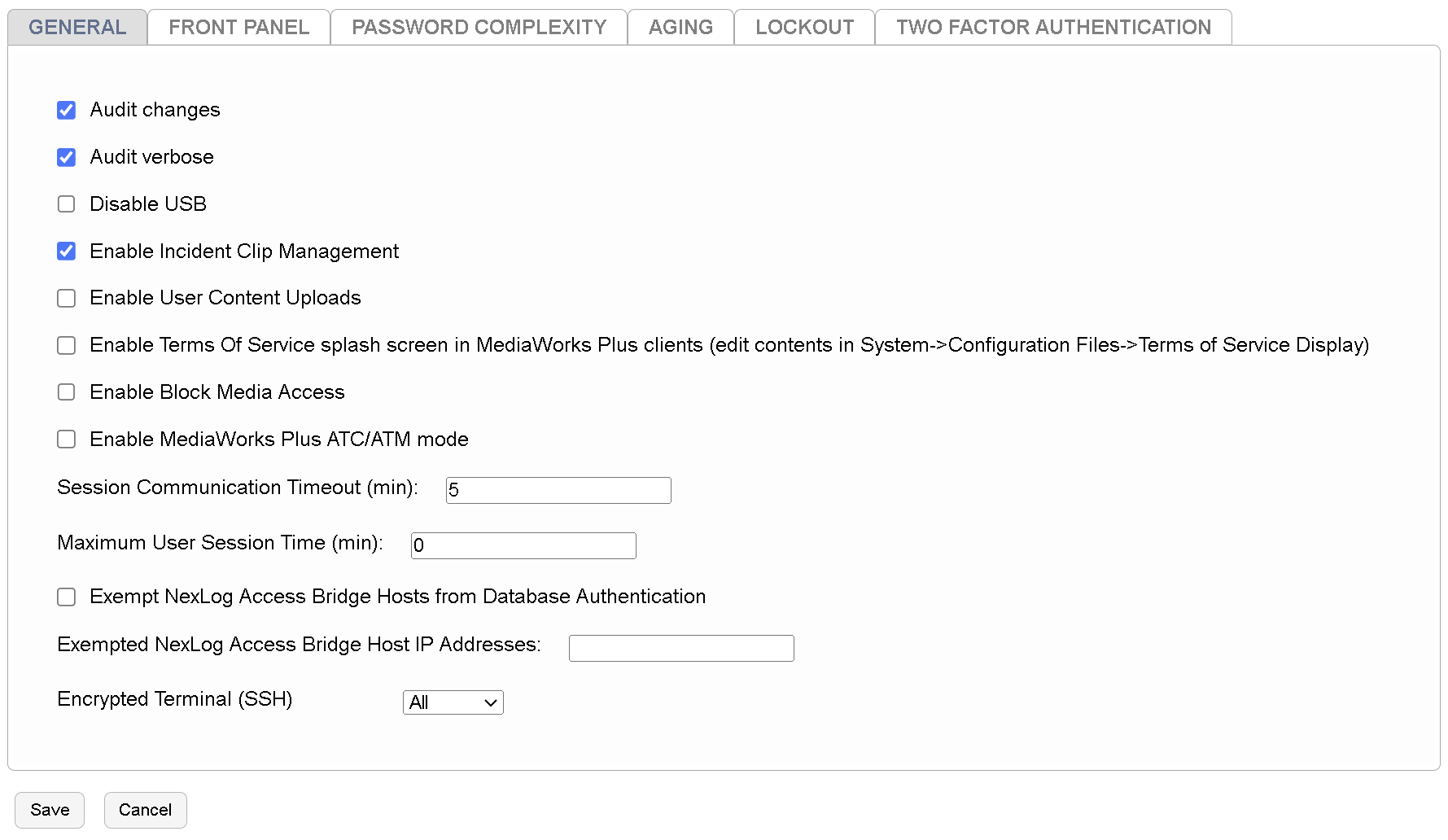
Task: Enable Block Media Access
Action: coord(66,392)
